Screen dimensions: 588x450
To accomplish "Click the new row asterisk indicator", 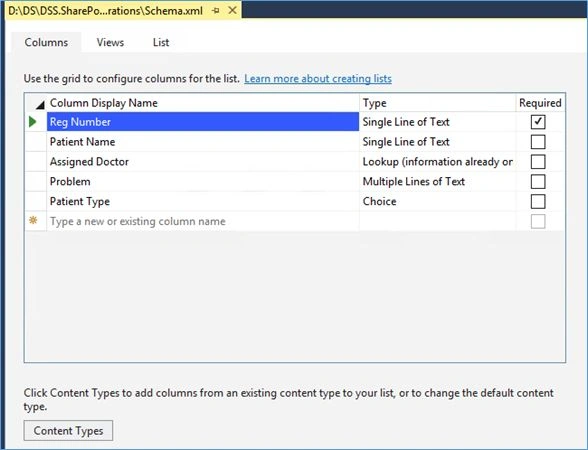I will [x=33, y=220].
